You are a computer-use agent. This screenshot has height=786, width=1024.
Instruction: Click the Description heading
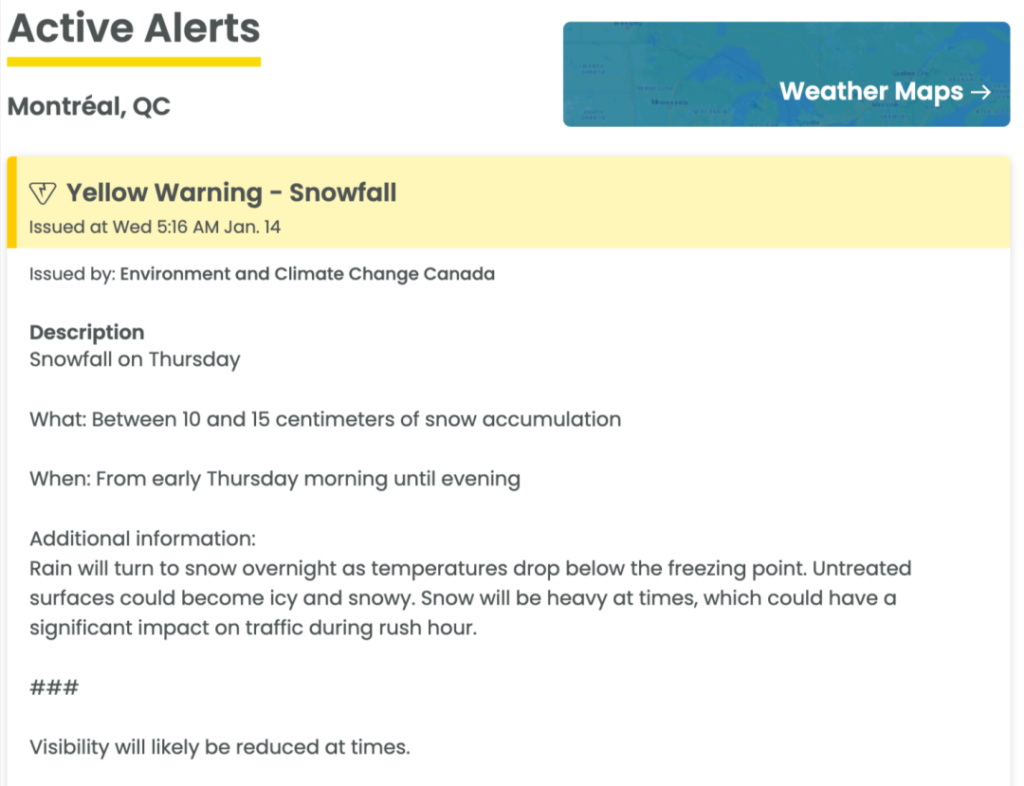[87, 332]
